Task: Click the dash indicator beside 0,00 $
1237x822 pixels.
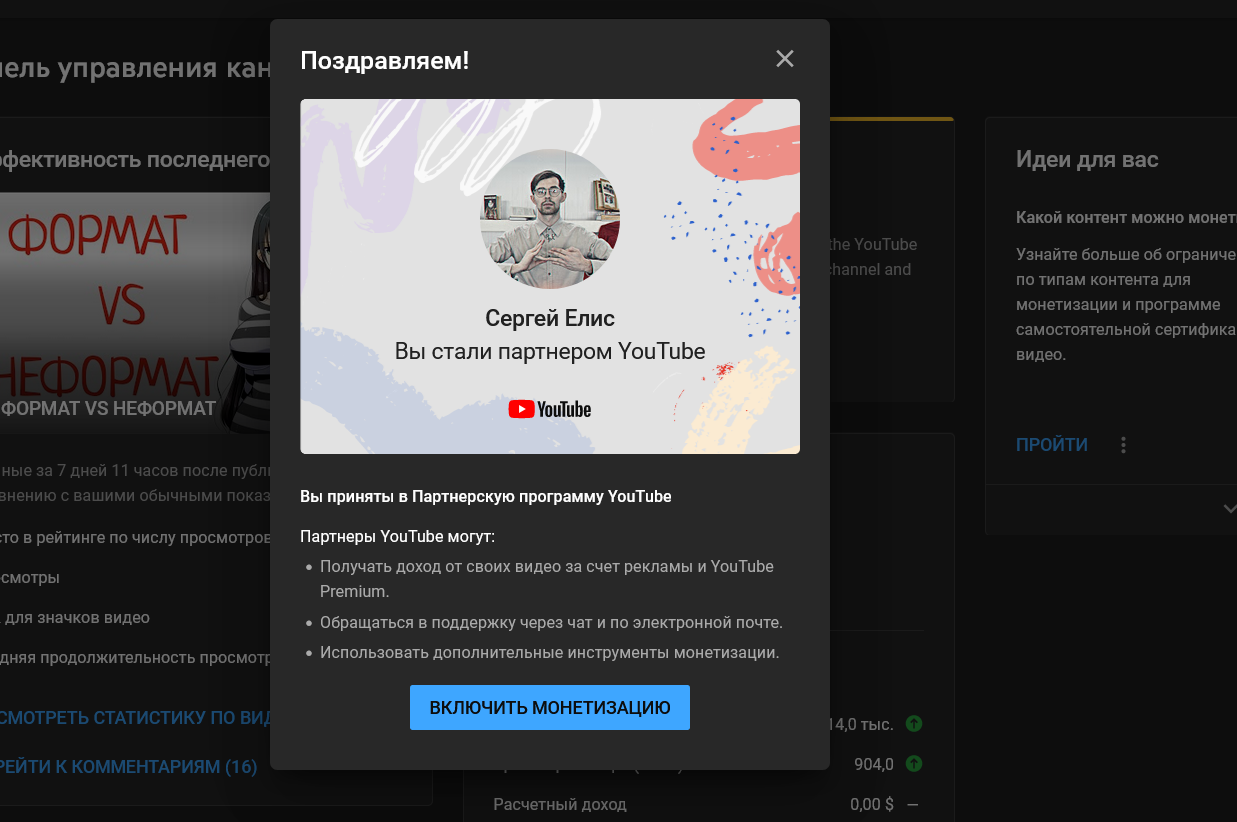Action: pyautogui.click(x=912, y=804)
